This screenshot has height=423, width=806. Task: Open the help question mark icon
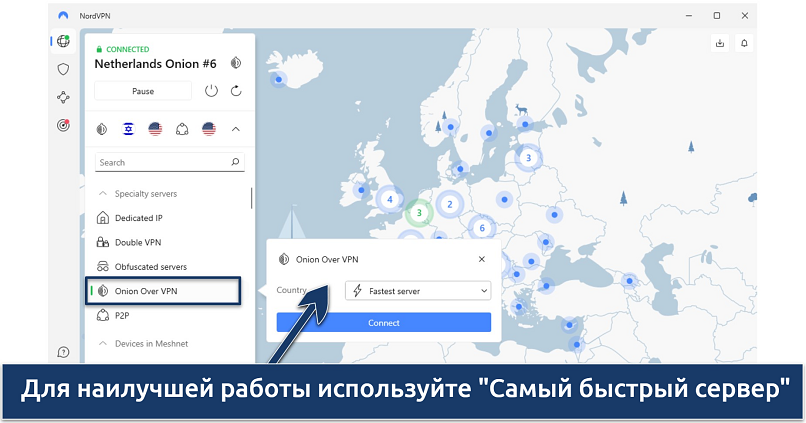point(64,352)
